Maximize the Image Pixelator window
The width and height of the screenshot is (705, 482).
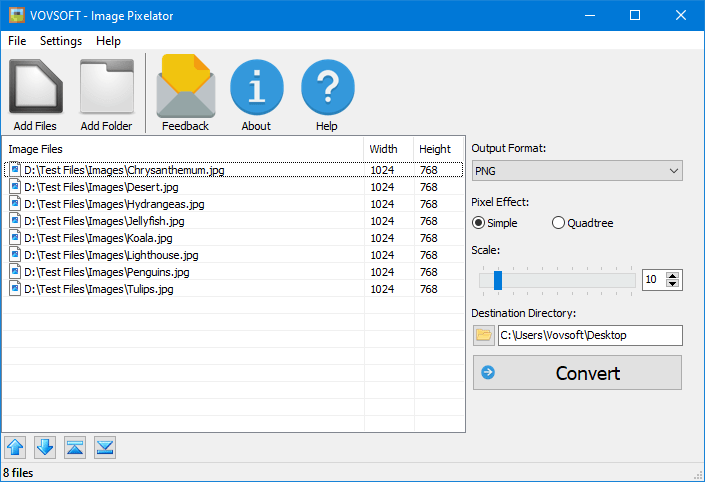635,15
